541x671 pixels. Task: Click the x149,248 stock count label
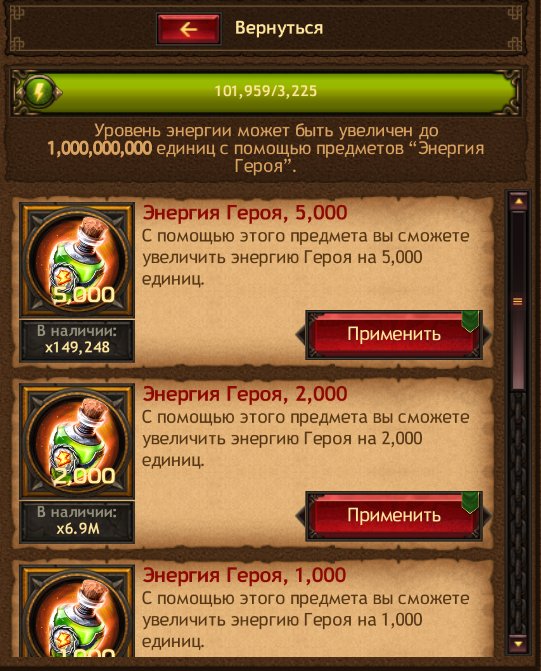click(x=77, y=347)
